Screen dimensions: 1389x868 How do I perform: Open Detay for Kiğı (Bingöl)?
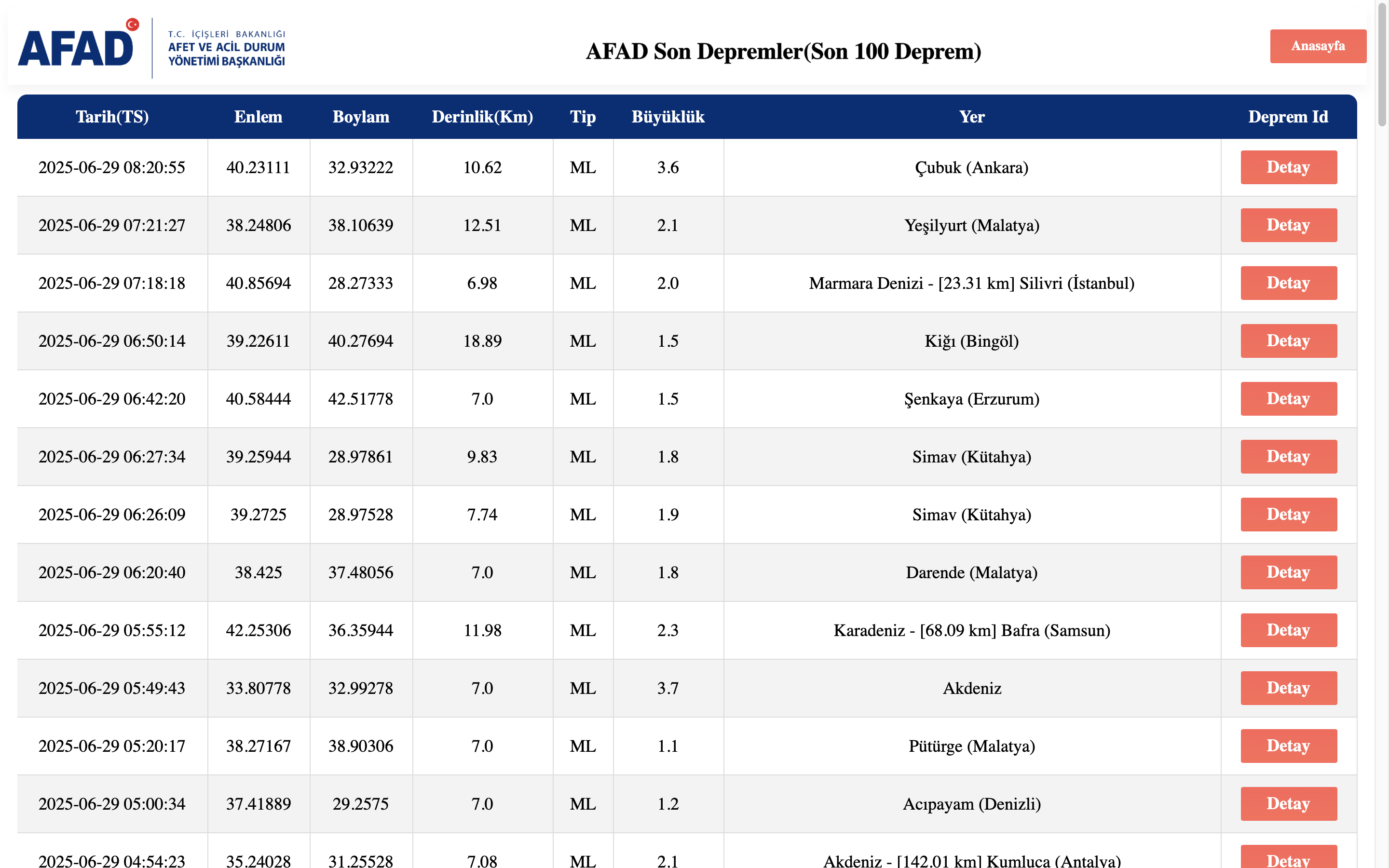click(x=1289, y=341)
